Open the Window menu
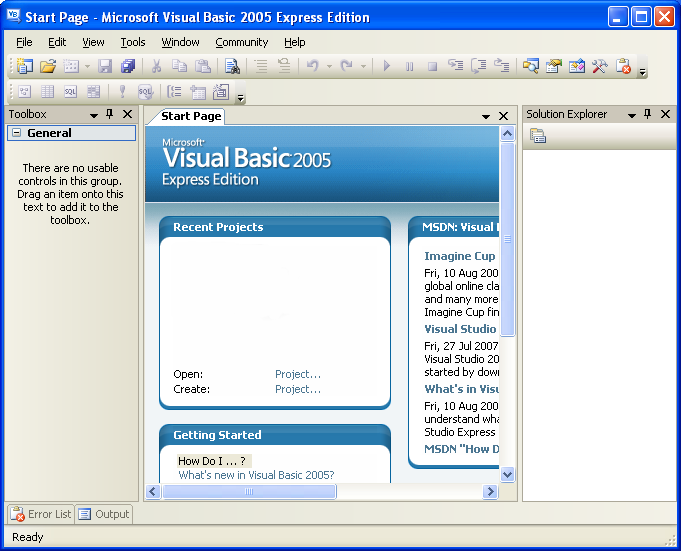681x551 pixels. (x=181, y=43)
